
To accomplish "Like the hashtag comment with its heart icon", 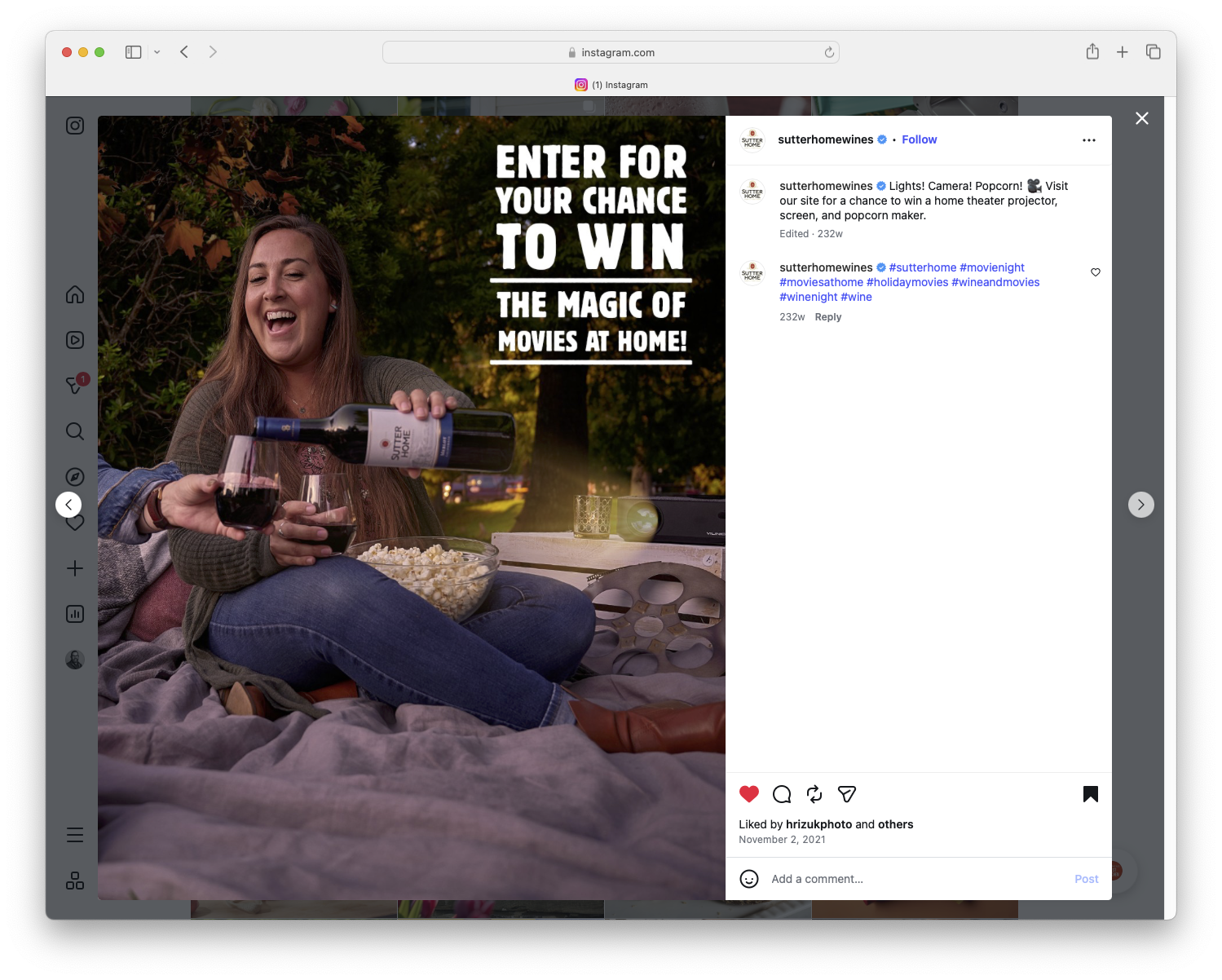I will tap(1095, 272).
